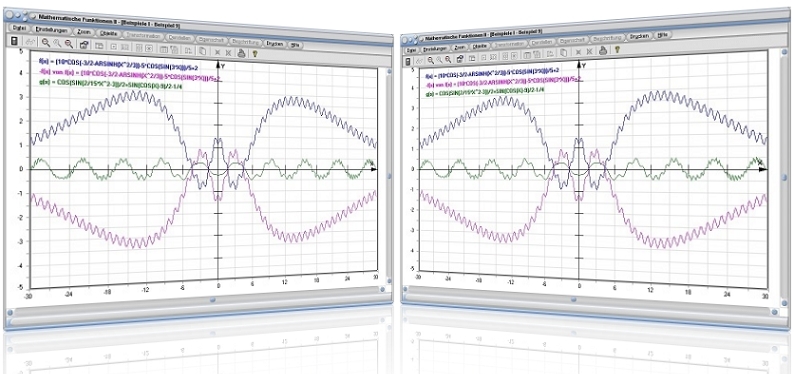Zoom out with third magnifier in right window
Screen dimensions: 794x374
[448, 59]
